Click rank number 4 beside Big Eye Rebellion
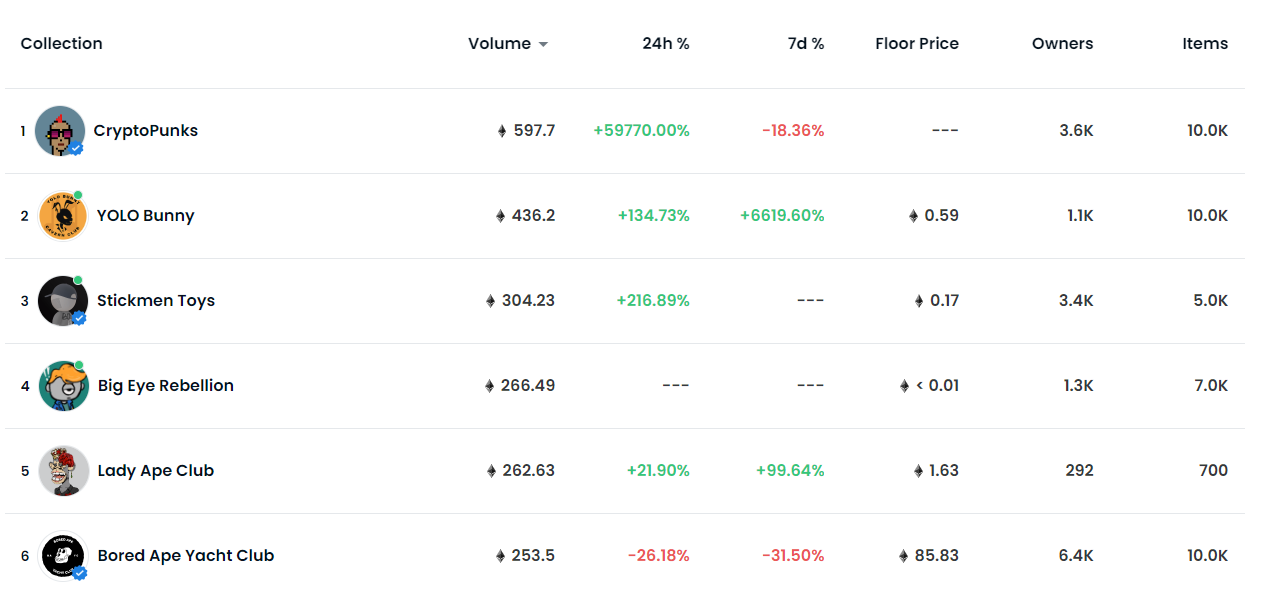The height and width of the screenshot is (596, 1287). point(25,386)
